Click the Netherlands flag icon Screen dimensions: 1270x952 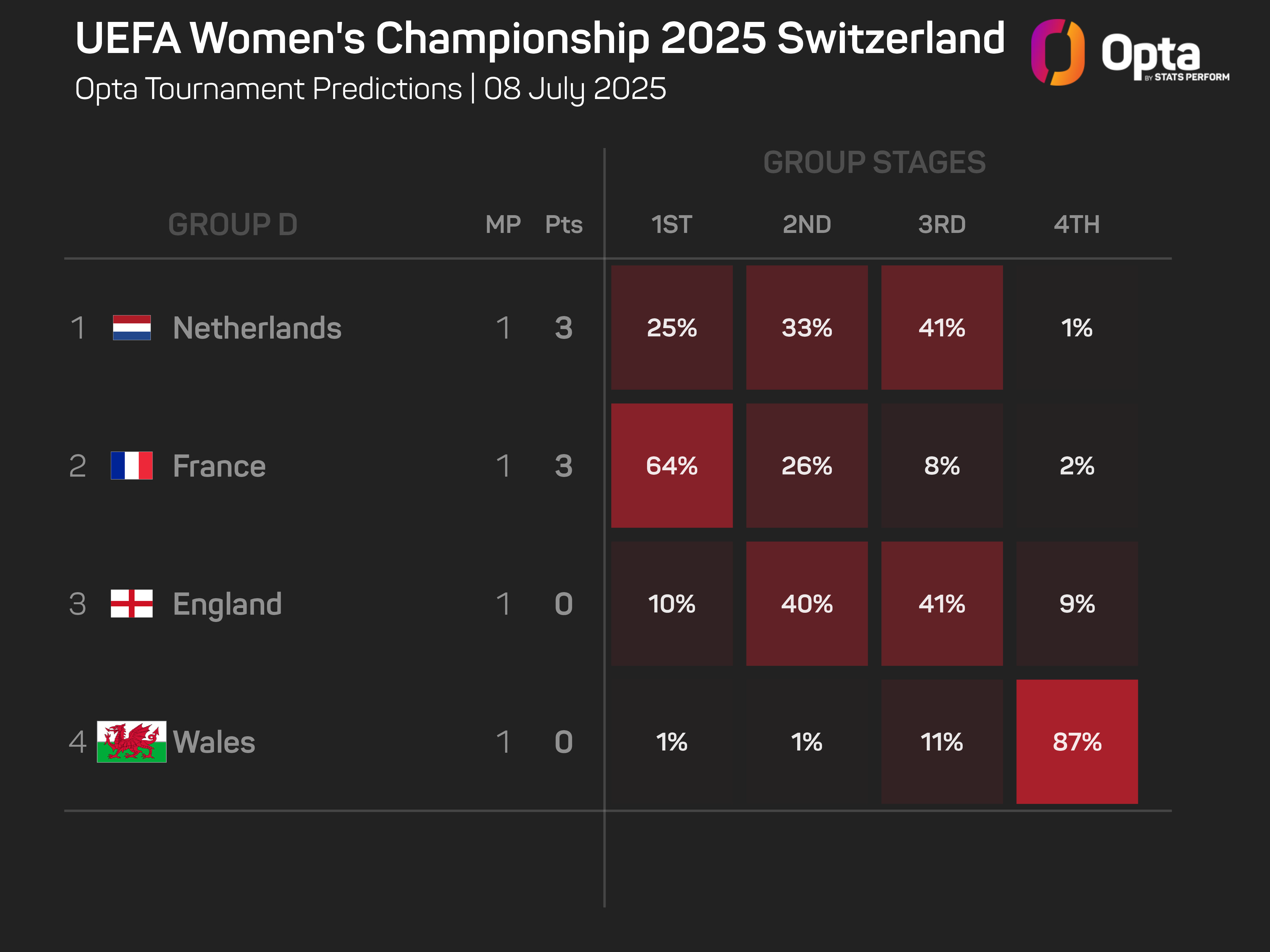point(131,328)
